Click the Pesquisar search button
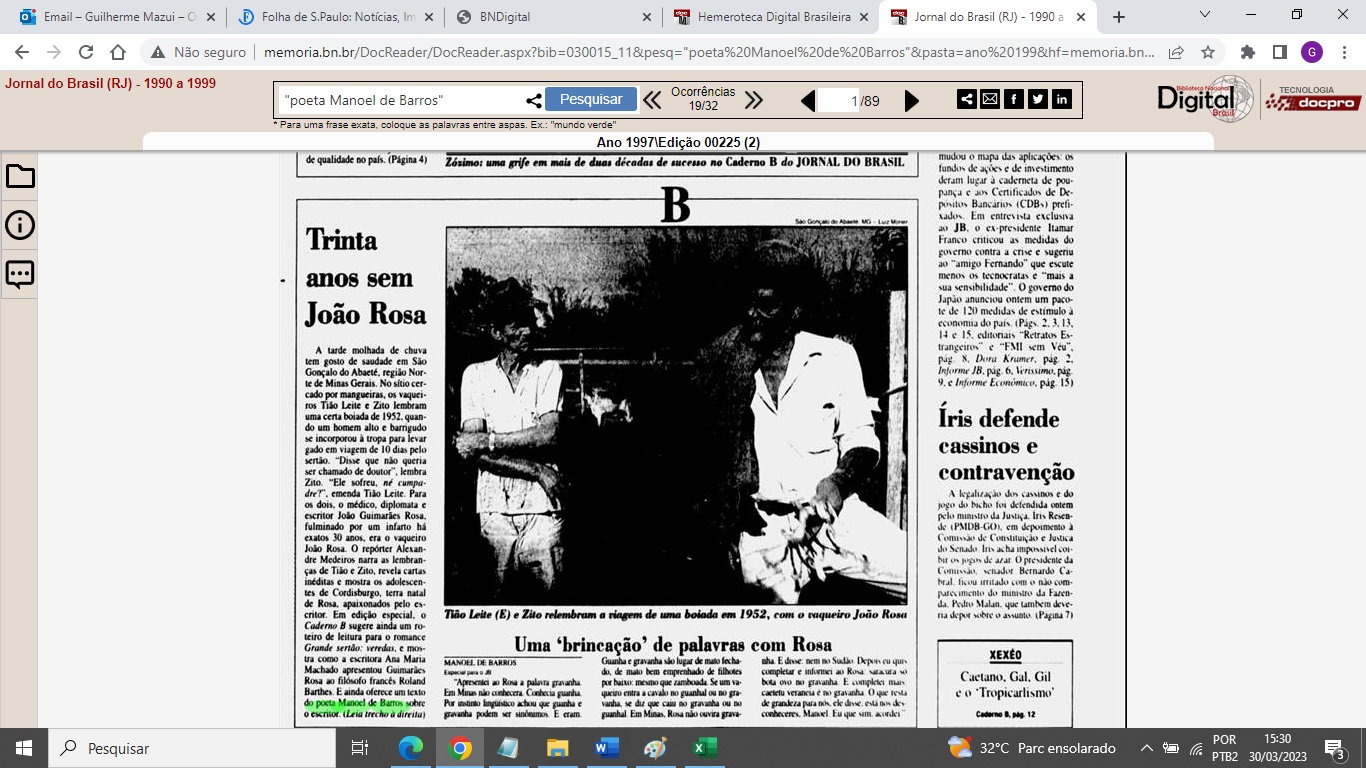The width and height of the screenshot is (1366, 768). pyautogui.click(x=591, y=99)
